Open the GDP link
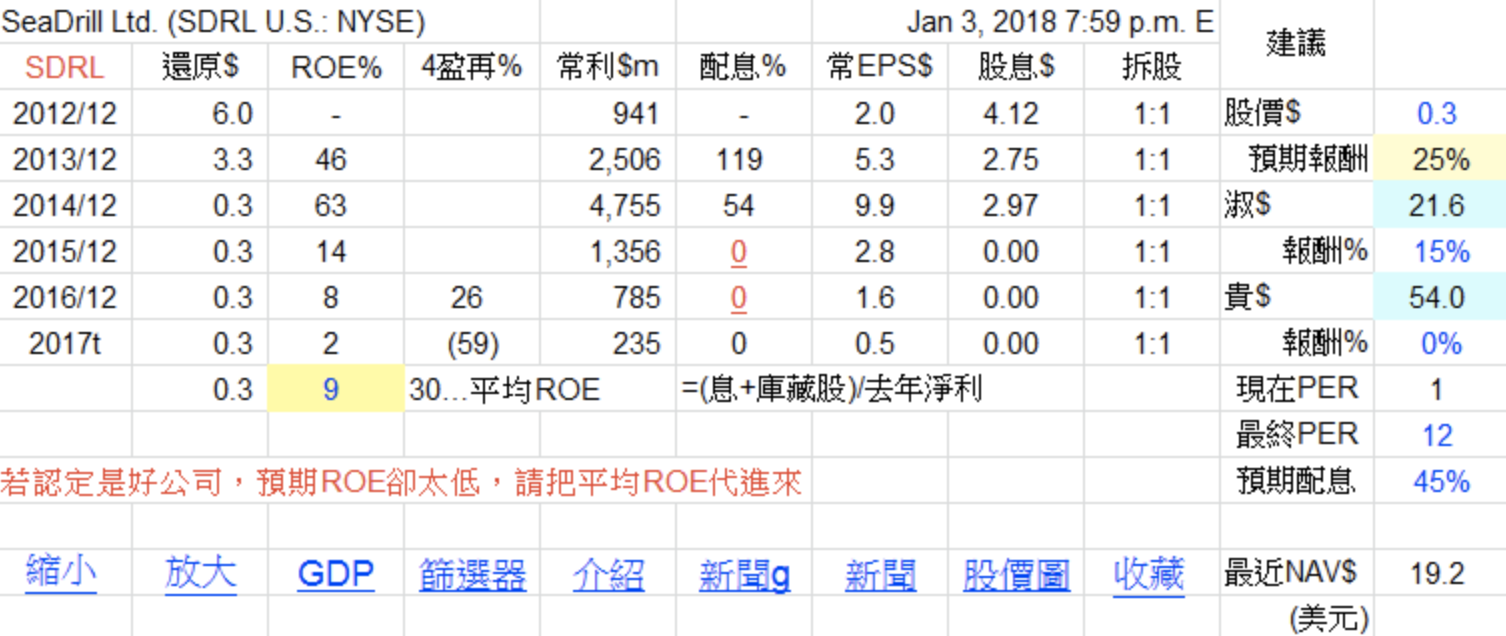Image resolution: width=1506 pixels, height=636 pixels. click(x=336, y=575)
